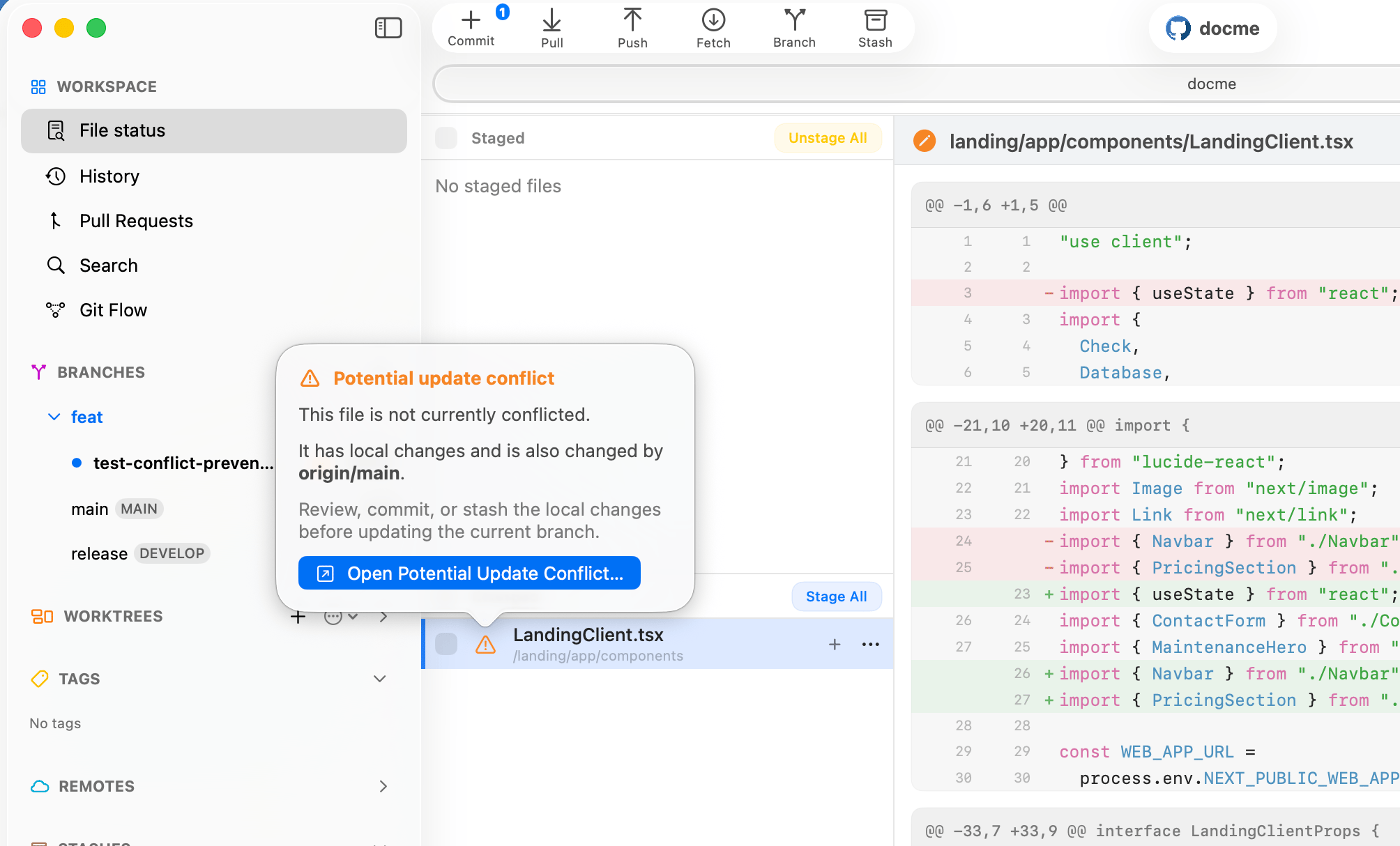Open LandingClient.tsx more options ellipsis
The image size is (1400, 846).
coord(871,645)
